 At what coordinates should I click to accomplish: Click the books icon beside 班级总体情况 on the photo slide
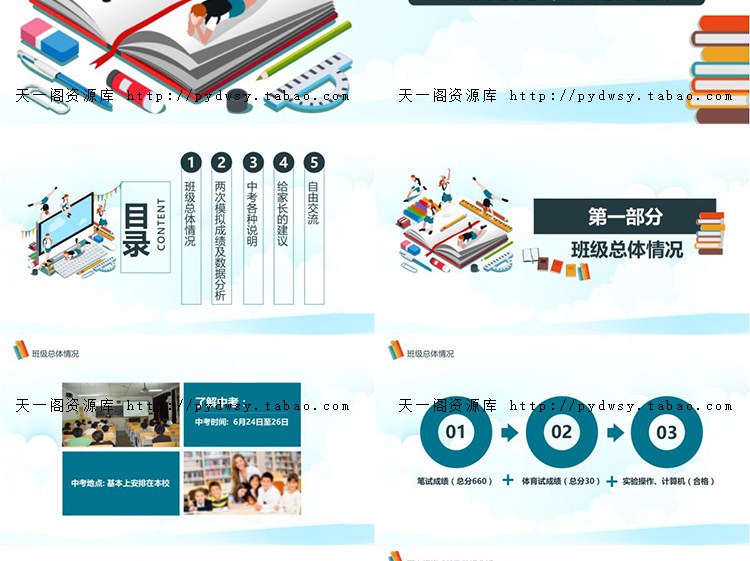pyautogui.click(x=21, y=350)
